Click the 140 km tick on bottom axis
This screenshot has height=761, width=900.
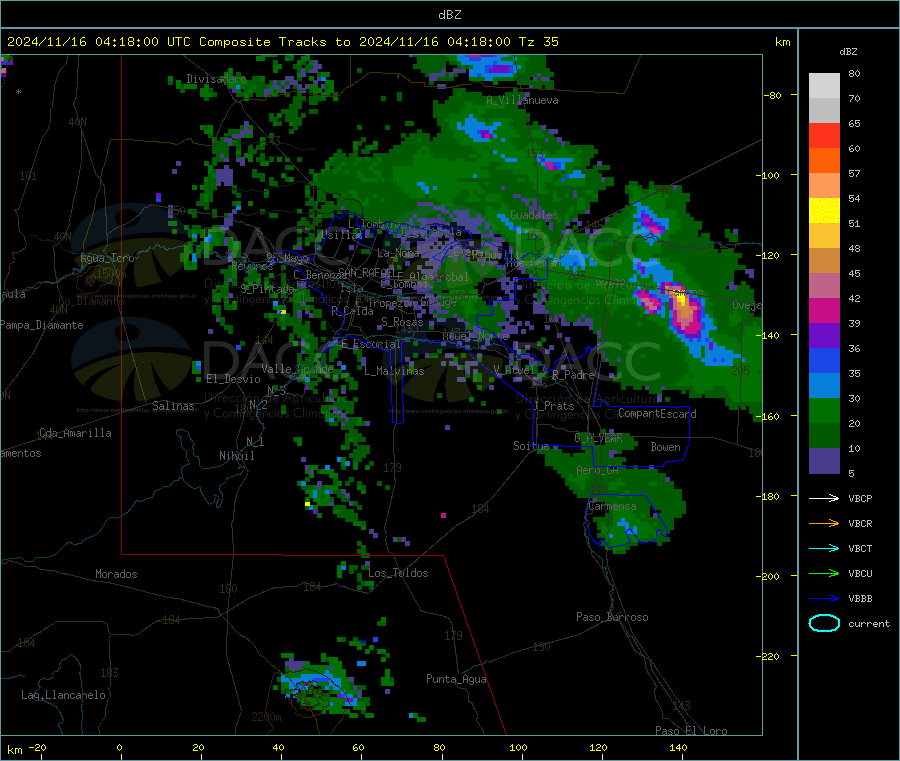click(678, 748)
